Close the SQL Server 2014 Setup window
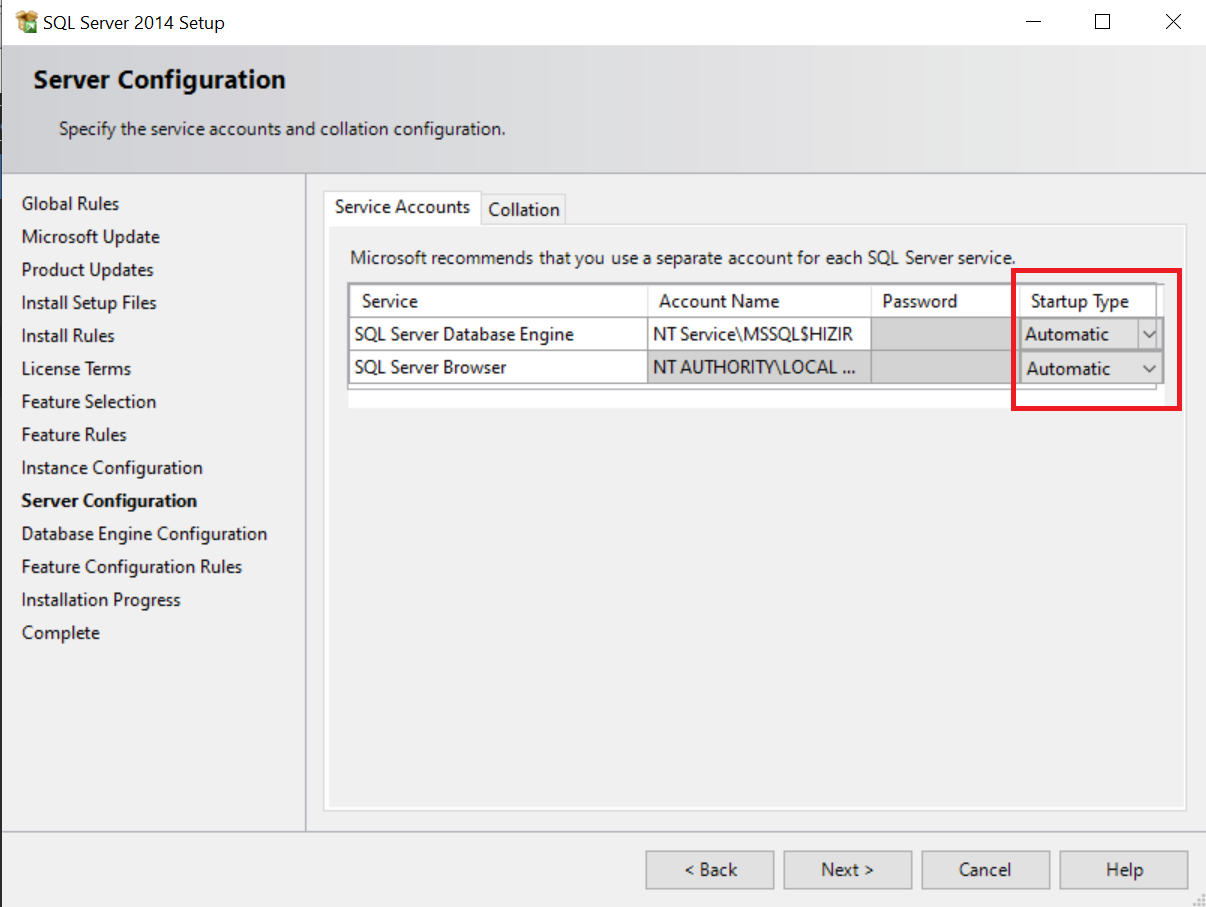1206x907 pixels. point(1174,22)
